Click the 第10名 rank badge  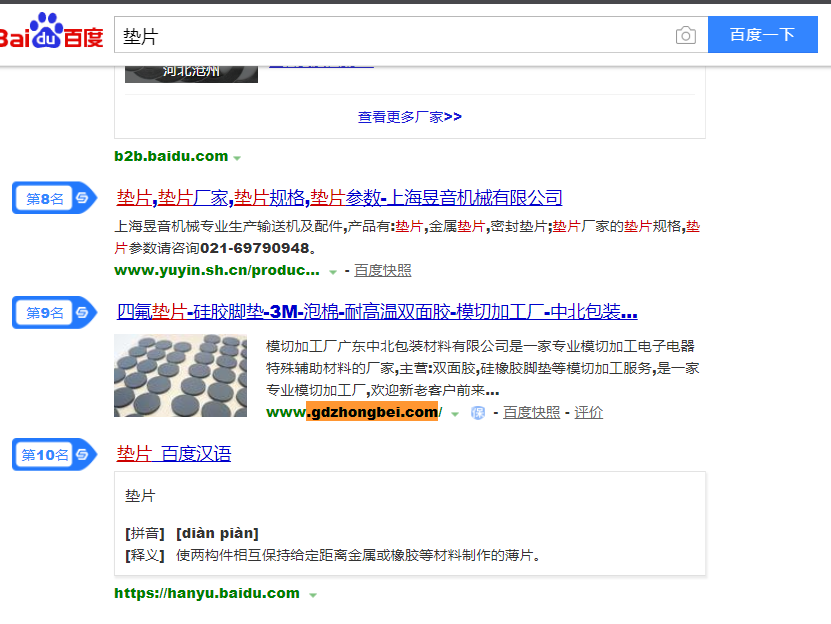55,454
